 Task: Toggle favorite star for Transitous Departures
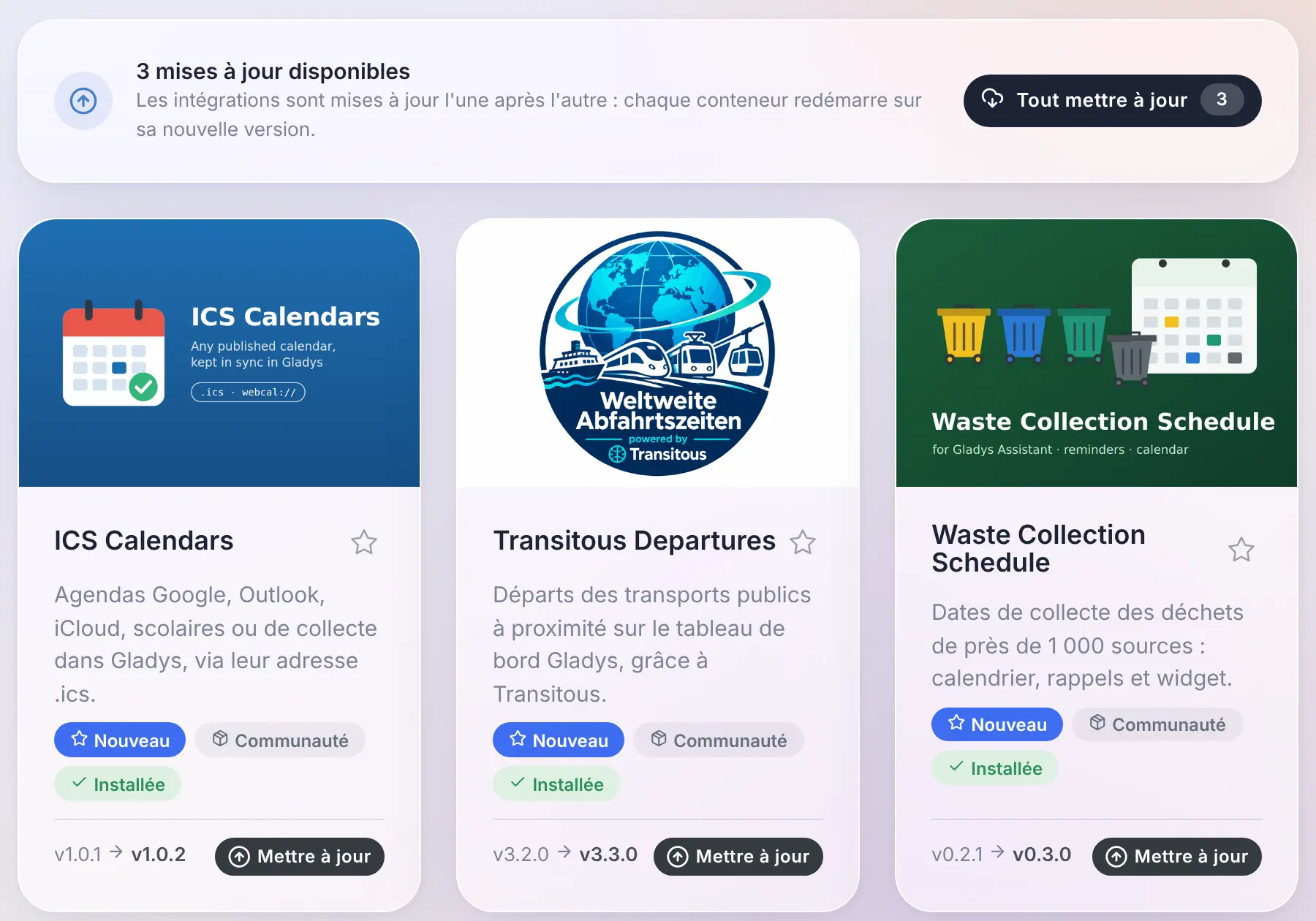802,542
